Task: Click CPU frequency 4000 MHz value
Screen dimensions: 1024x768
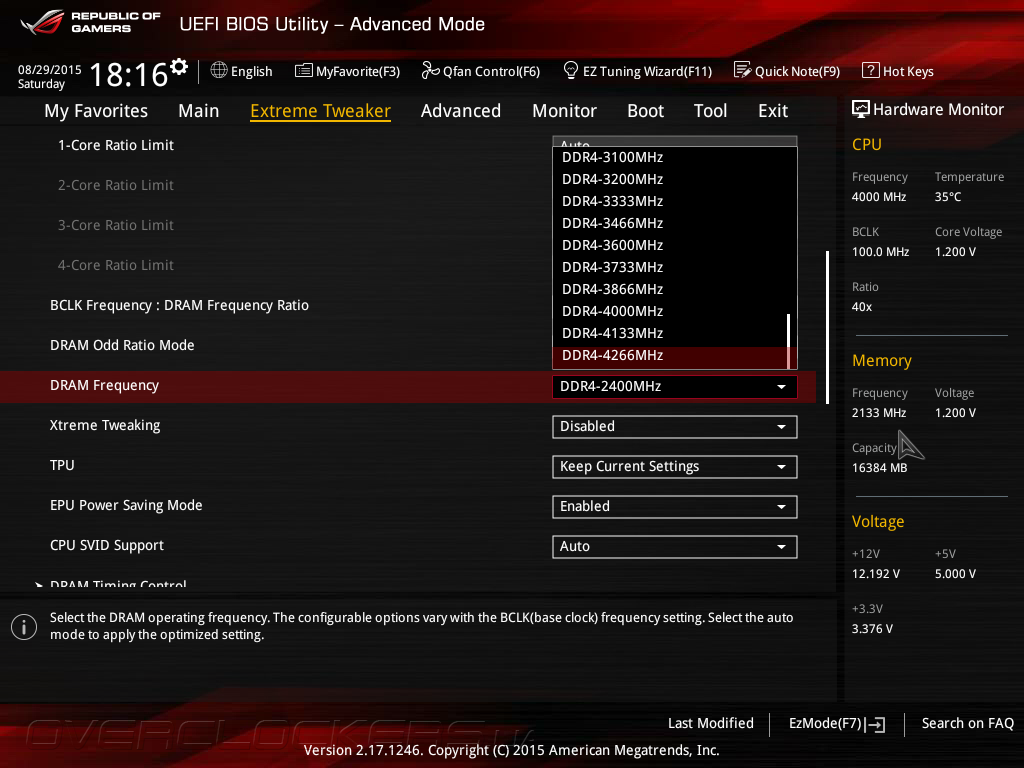Action: pos(878,197)
